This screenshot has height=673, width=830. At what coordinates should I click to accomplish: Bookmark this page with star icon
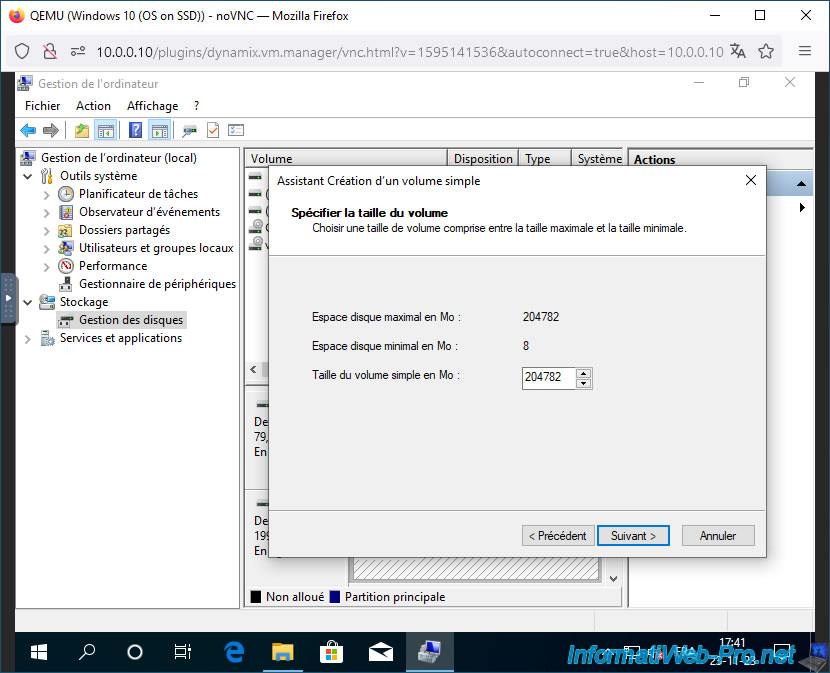pyautogui.click(x=766, y=51)
